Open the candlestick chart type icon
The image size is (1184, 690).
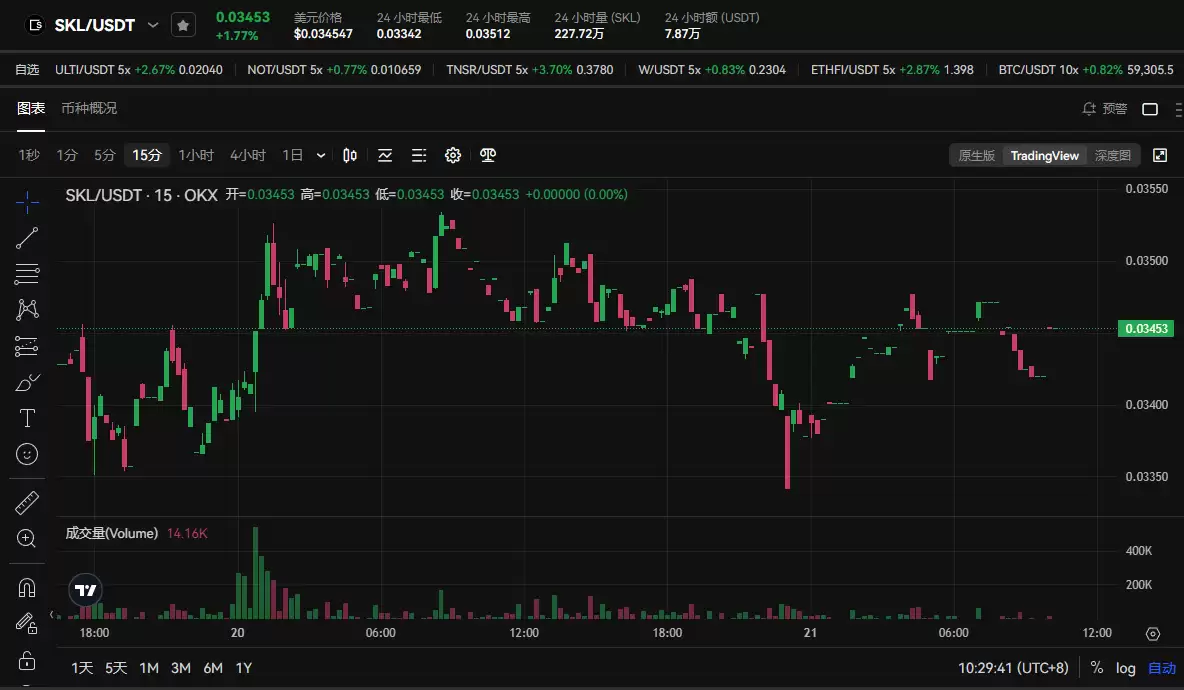[x=350, y=155]
